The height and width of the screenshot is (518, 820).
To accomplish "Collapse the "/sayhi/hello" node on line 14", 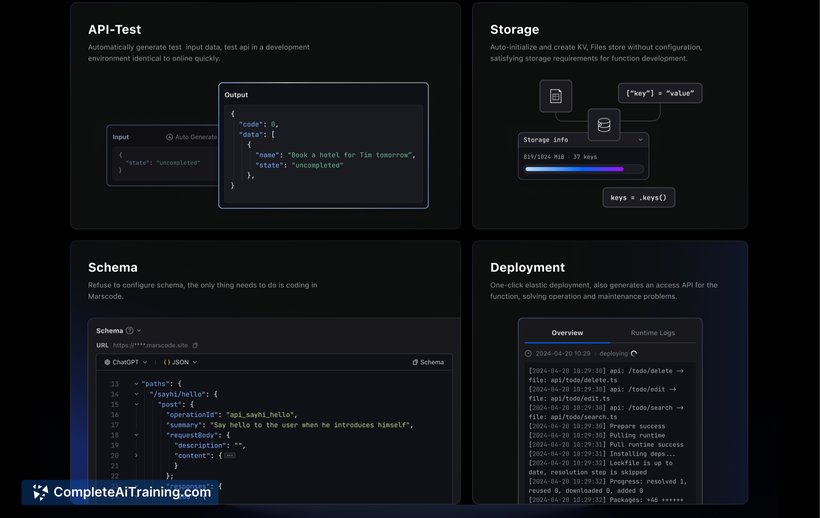I will click(x=136, y=394).
